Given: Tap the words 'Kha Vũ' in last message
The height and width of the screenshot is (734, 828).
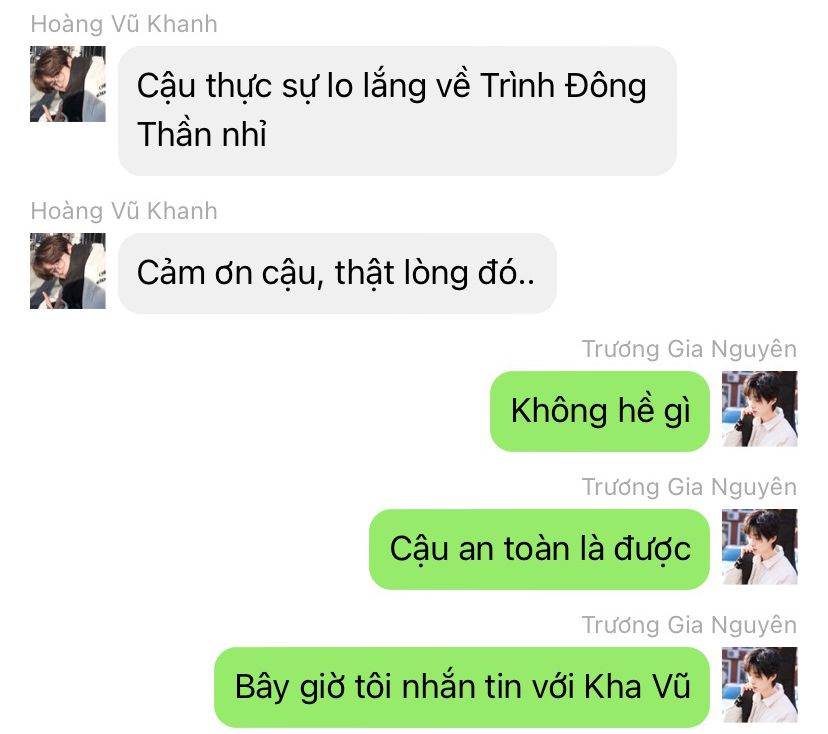Looking at the screenshot, I should tap(637, 686).
